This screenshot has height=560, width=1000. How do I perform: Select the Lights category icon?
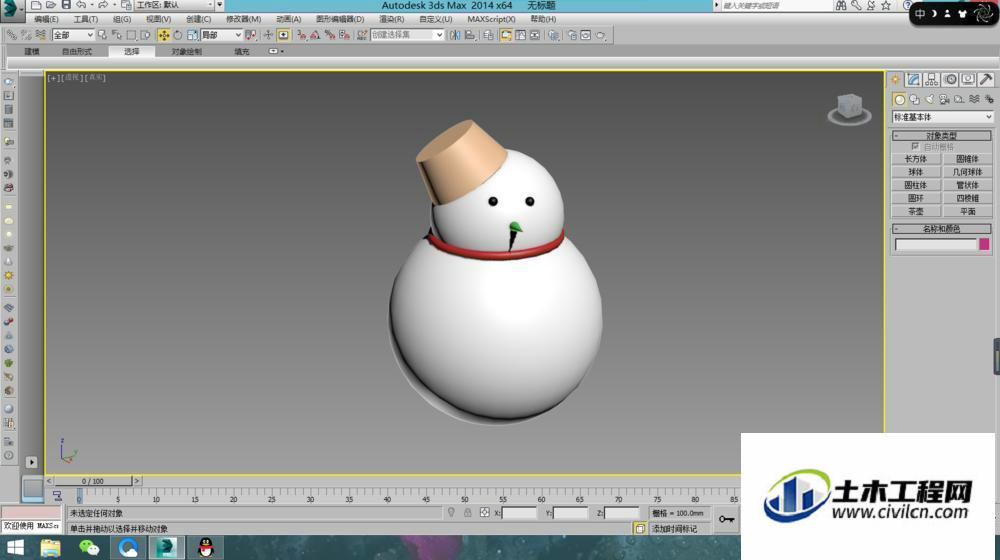[x=929, y=99]
